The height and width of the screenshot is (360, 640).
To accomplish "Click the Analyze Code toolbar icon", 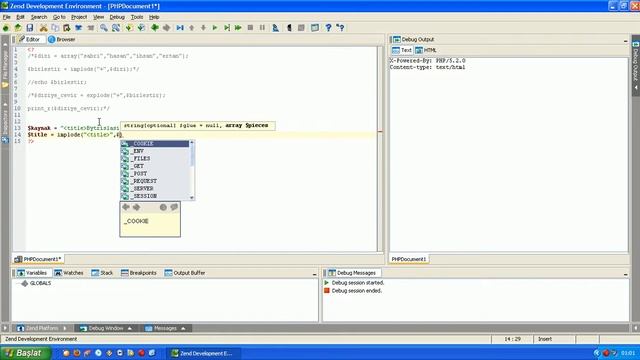I will (276, 28).
